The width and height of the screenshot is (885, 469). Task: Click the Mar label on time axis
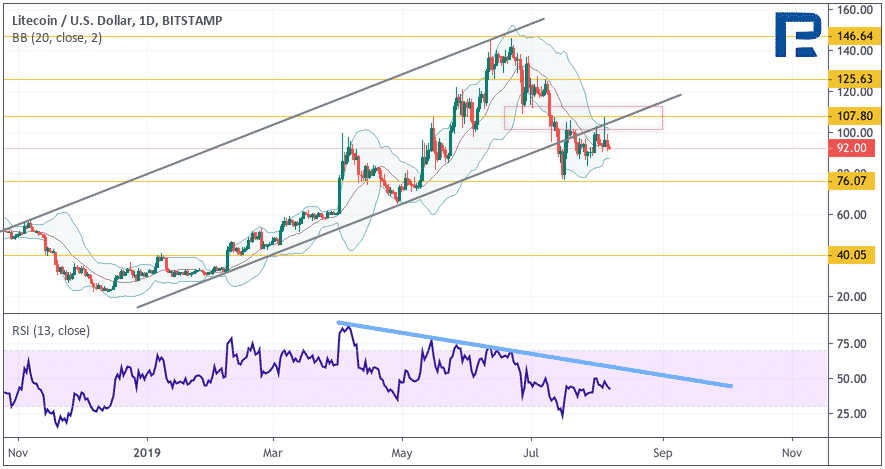point(273,453)
